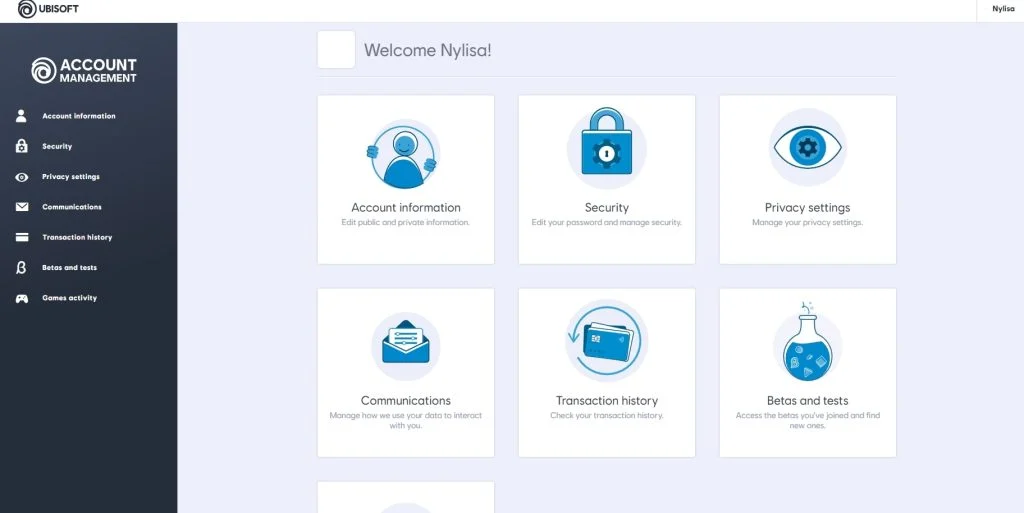Go to Privacy settings in sidebar

point(71,177)
